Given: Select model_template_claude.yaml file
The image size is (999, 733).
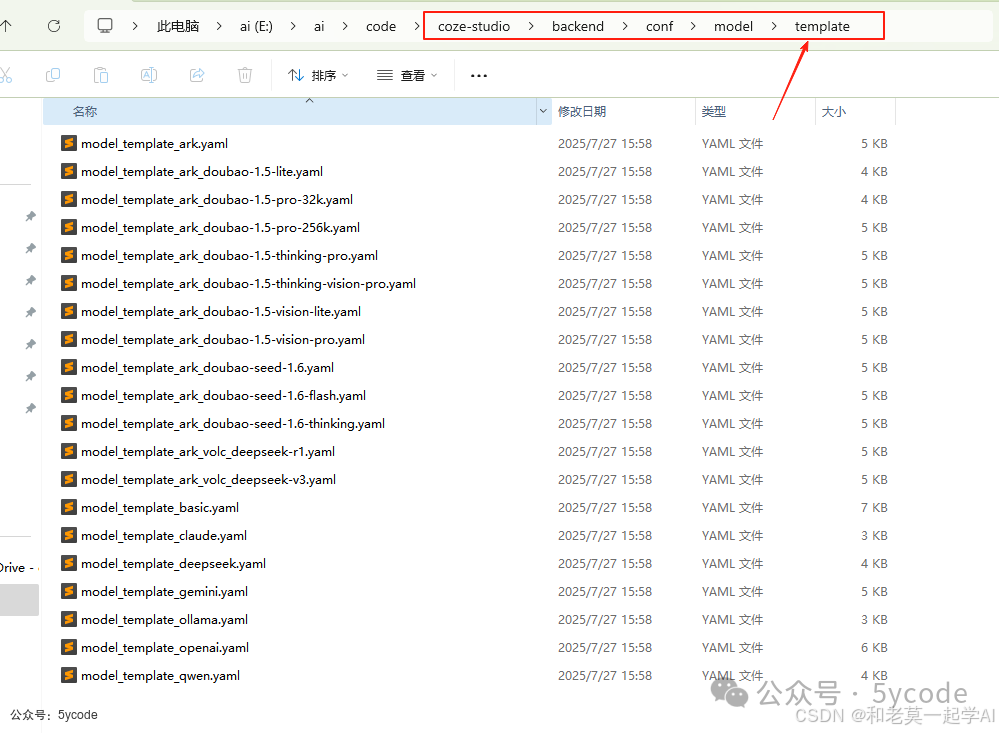Looking at the screenshot, I should 164,536.
